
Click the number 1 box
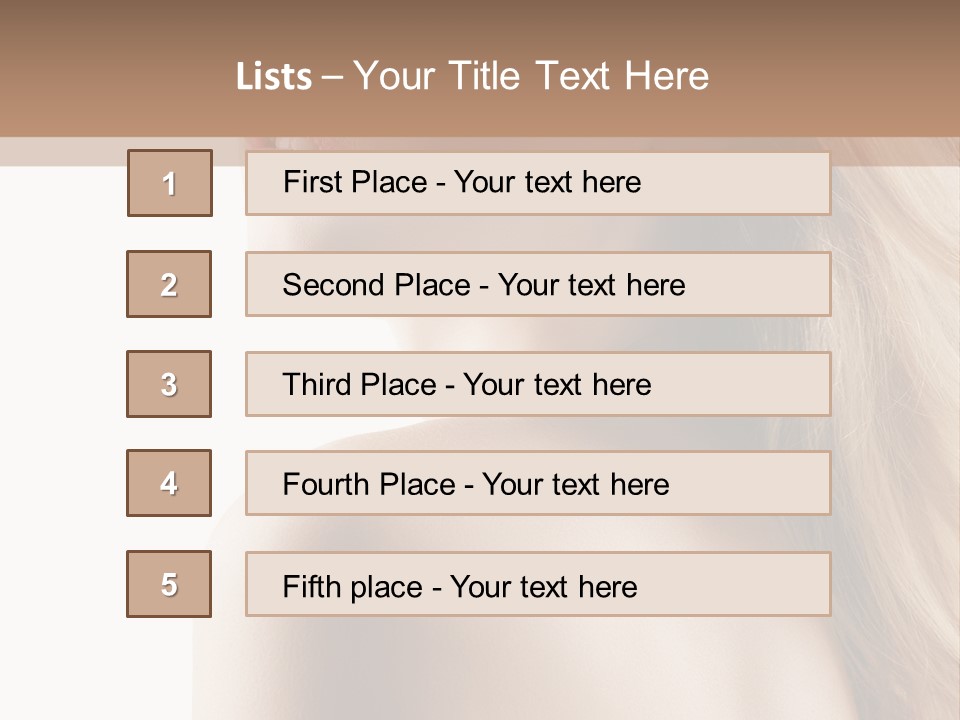coord(170,183)
